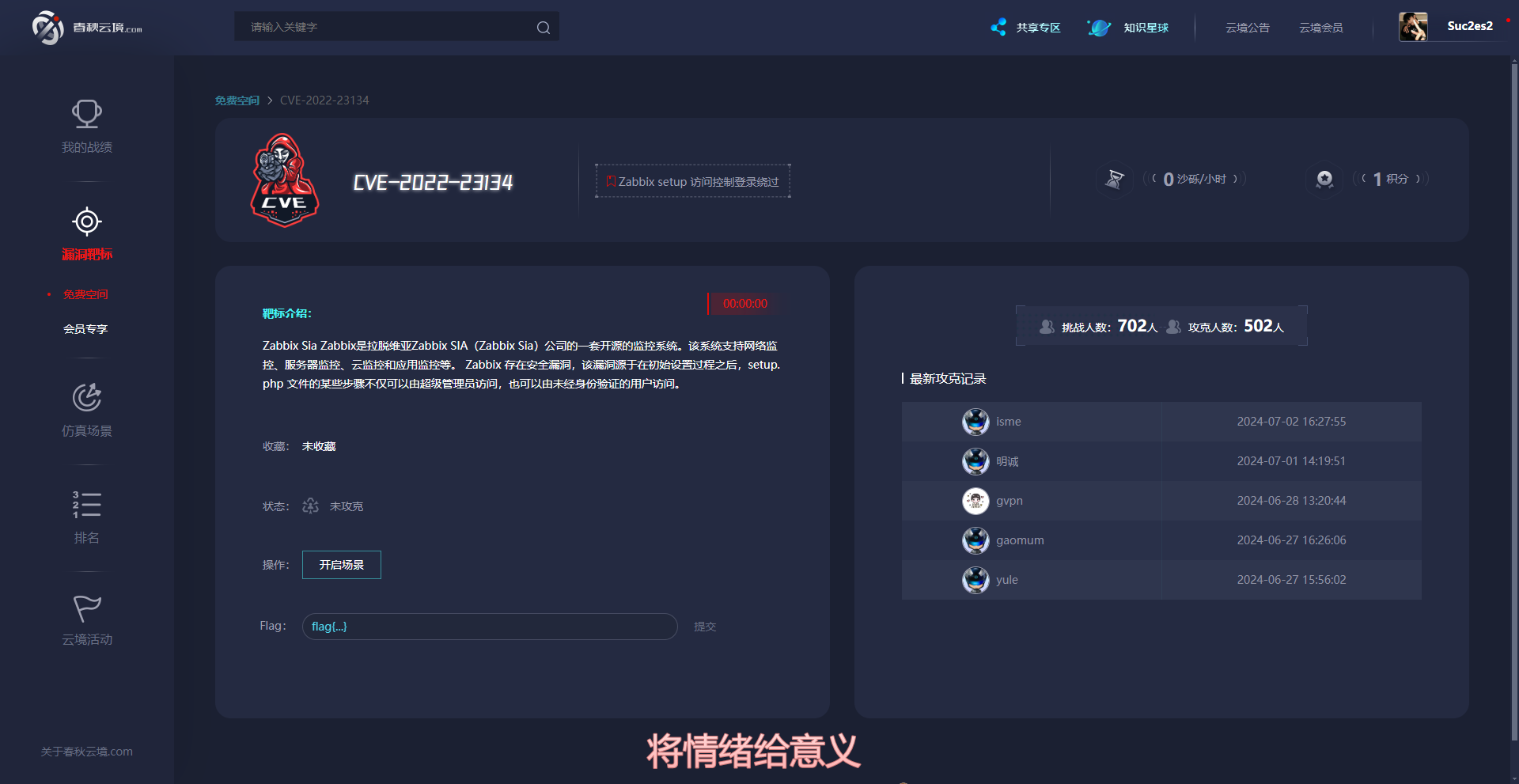
Task: Click into the flag{...} input field
Action: click(490, 627)
